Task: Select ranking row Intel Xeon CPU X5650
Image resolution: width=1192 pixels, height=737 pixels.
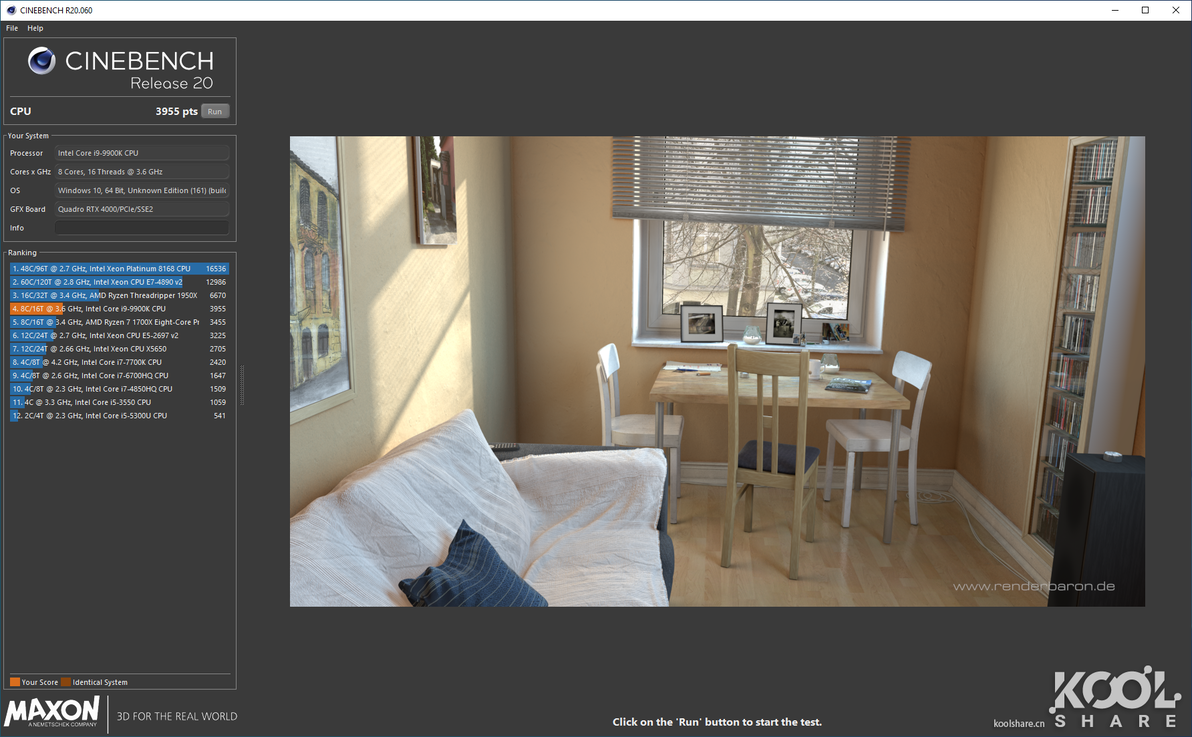Action: click(x=119, y=349)
